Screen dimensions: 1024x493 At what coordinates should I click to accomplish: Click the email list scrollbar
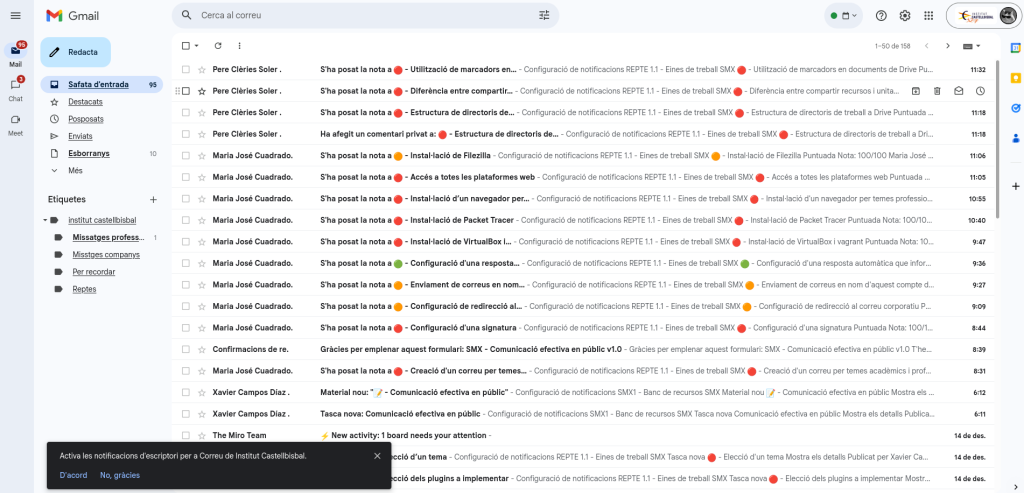997,139
